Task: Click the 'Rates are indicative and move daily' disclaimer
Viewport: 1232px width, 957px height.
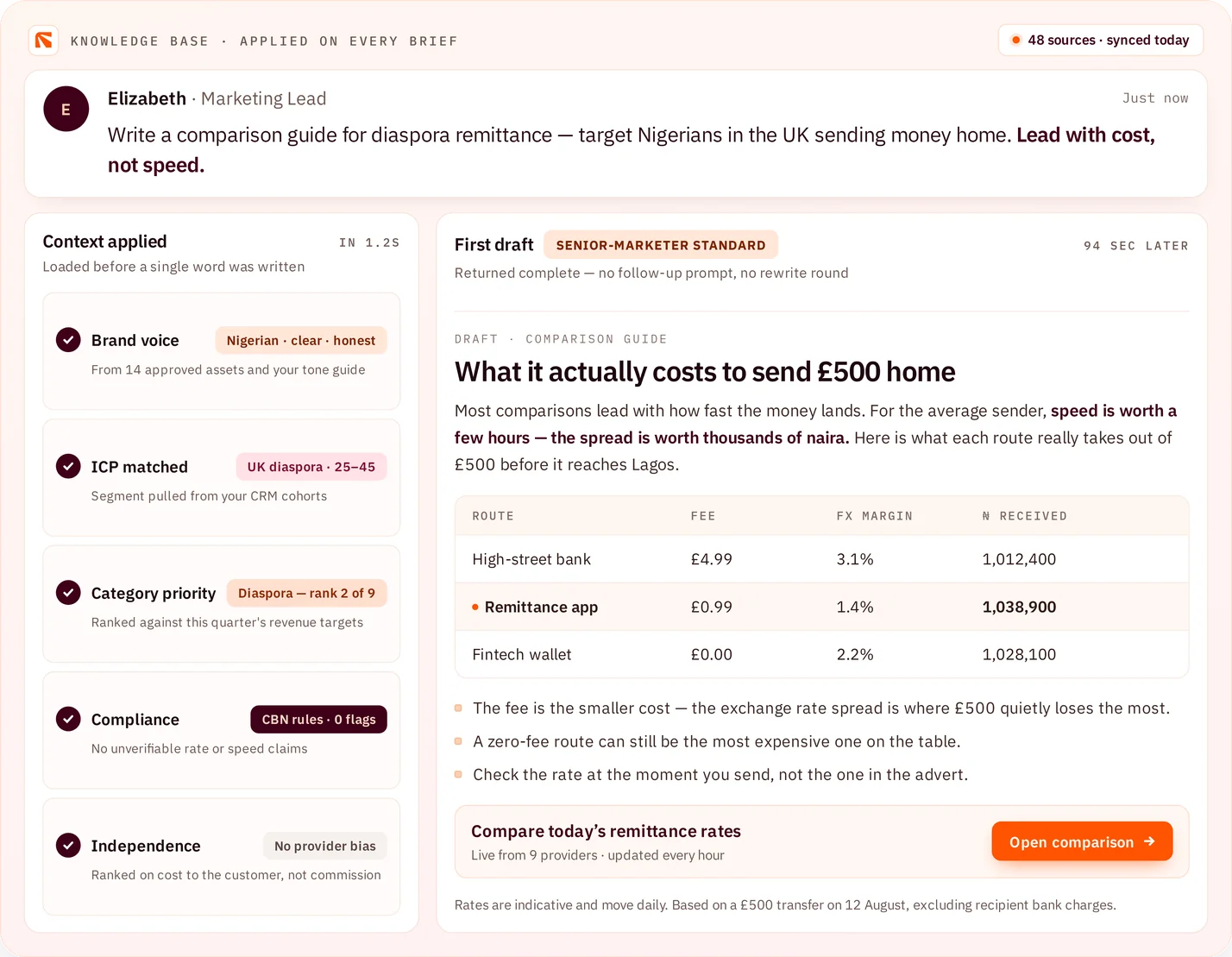Action: point(785,905)
